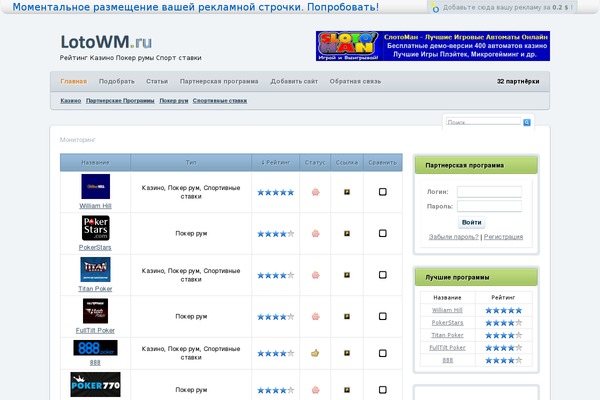Open 888 poker logo image
This screenshot has width=600, height=400.
[95, 348]
